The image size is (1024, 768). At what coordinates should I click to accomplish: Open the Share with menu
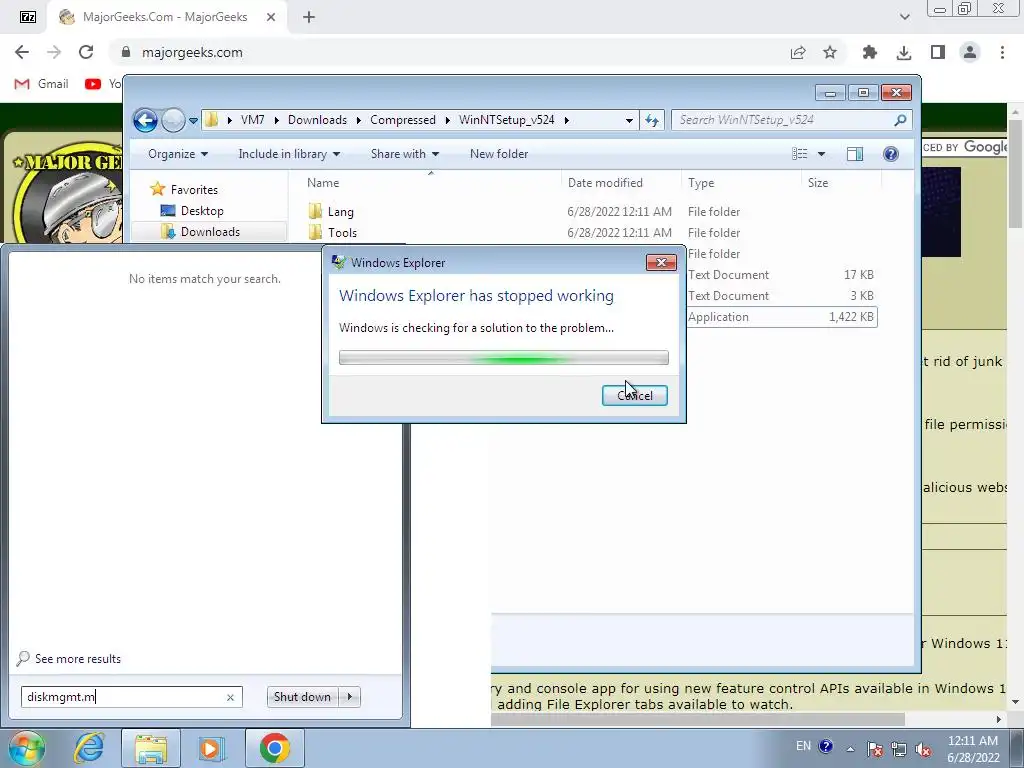(x=405, y=154)
